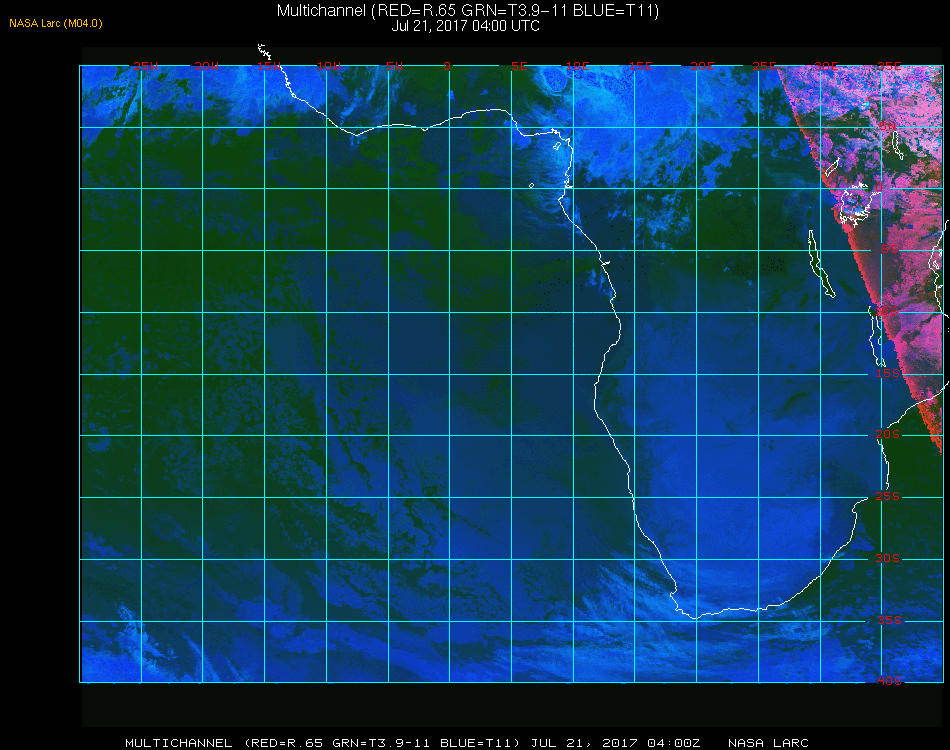Click the "10E" longitude label

577,66
